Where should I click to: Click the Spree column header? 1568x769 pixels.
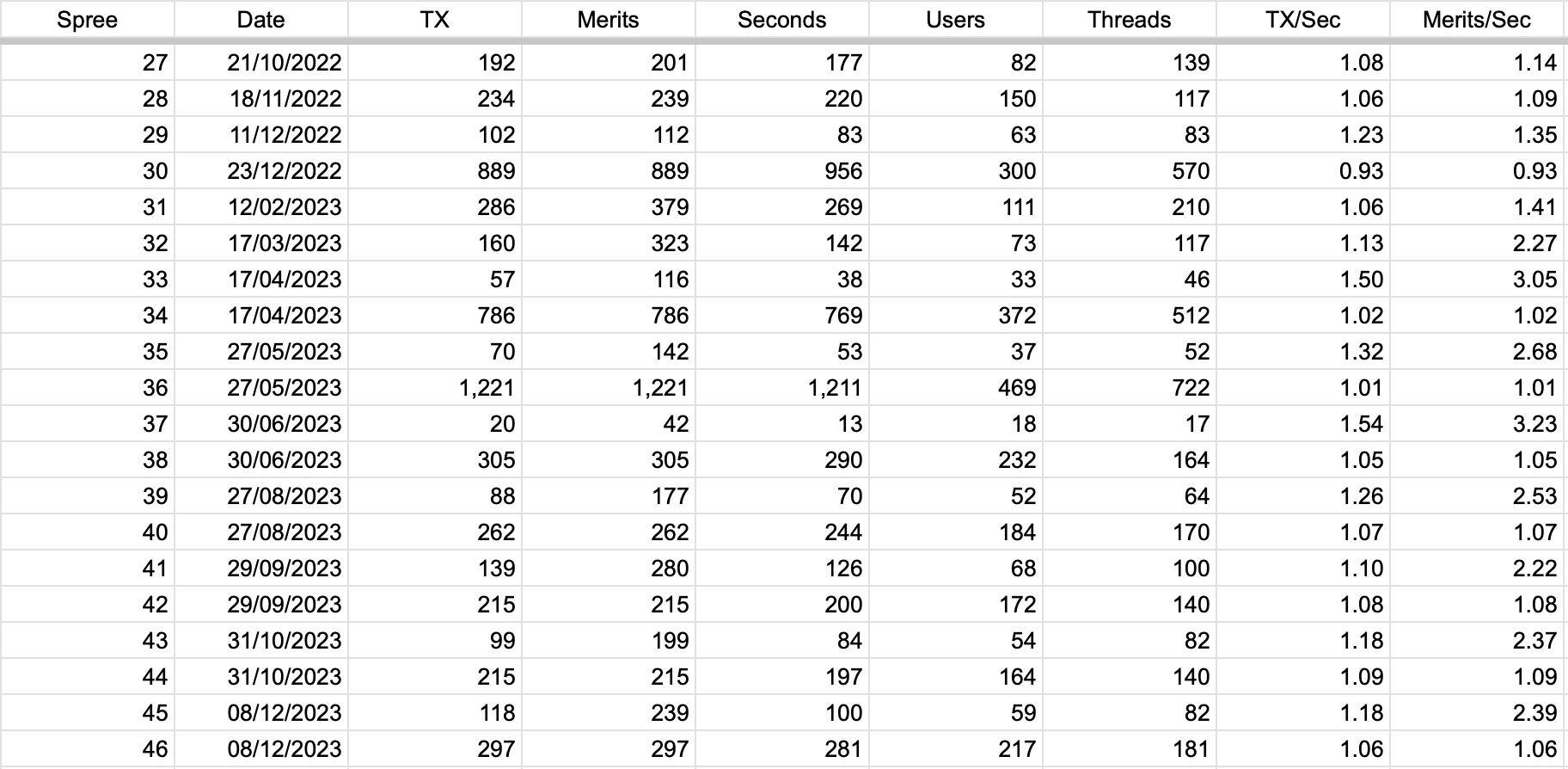(x=87, y=20)
